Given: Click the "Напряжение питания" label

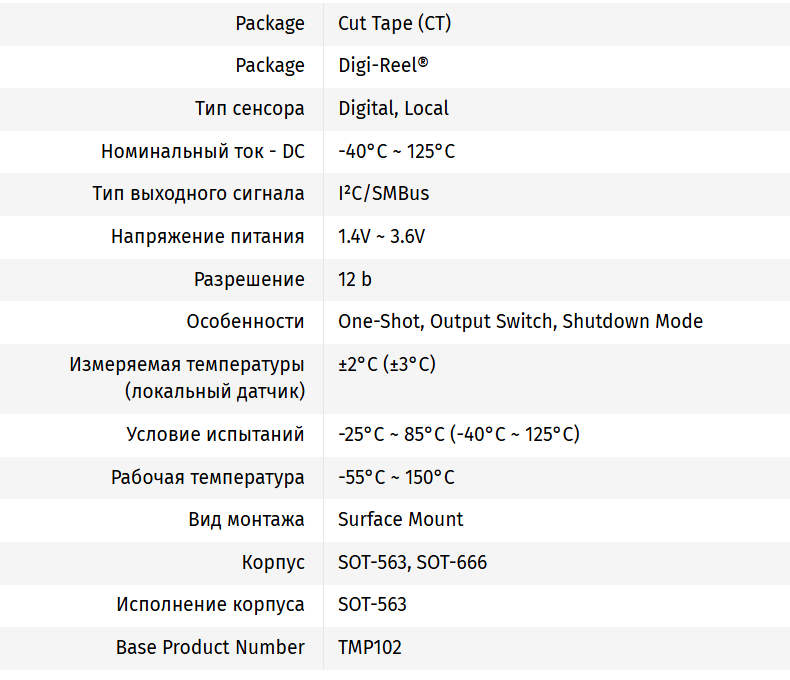Looking at the screenshot, I should point(207,236).
